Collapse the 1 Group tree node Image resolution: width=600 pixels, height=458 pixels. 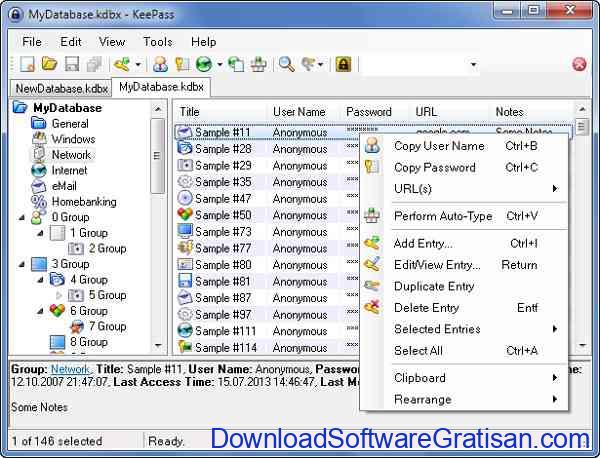point(40,233)
